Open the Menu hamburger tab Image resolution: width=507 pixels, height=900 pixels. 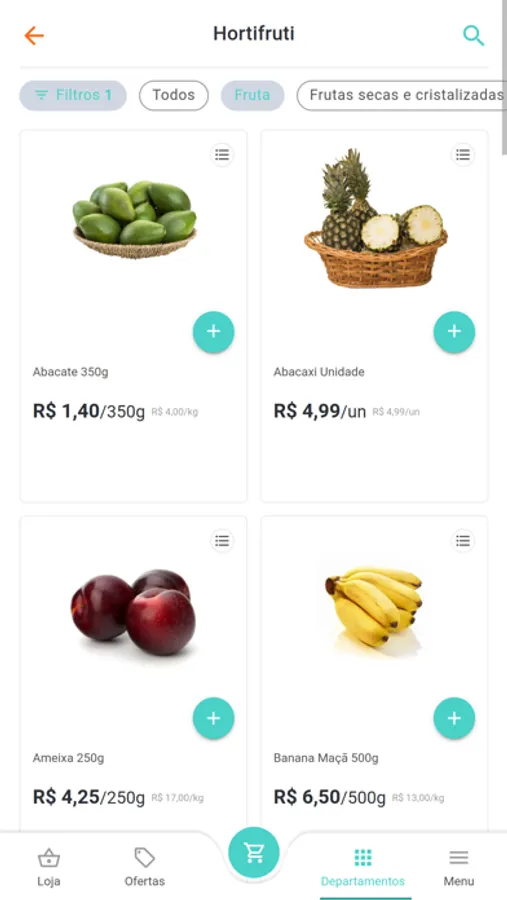459,867
